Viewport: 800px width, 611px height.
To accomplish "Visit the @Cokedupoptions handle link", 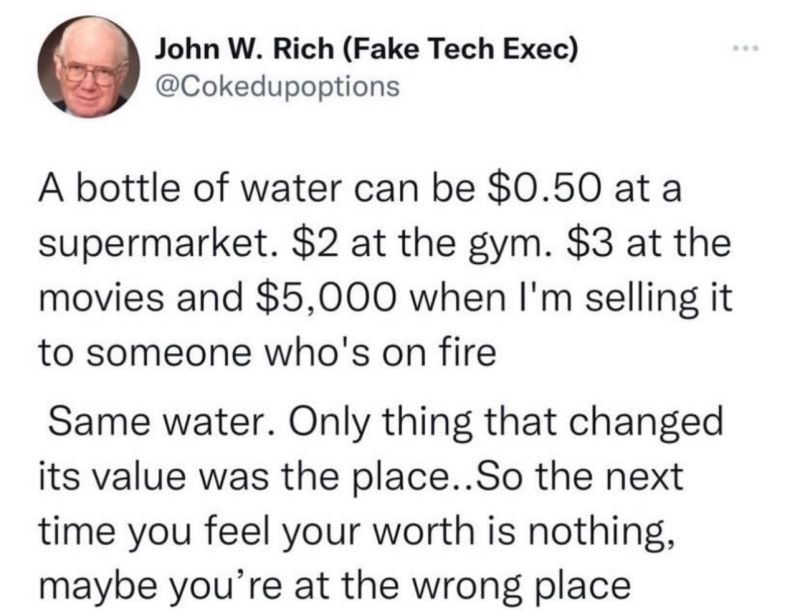I will [x=277, y=86].
